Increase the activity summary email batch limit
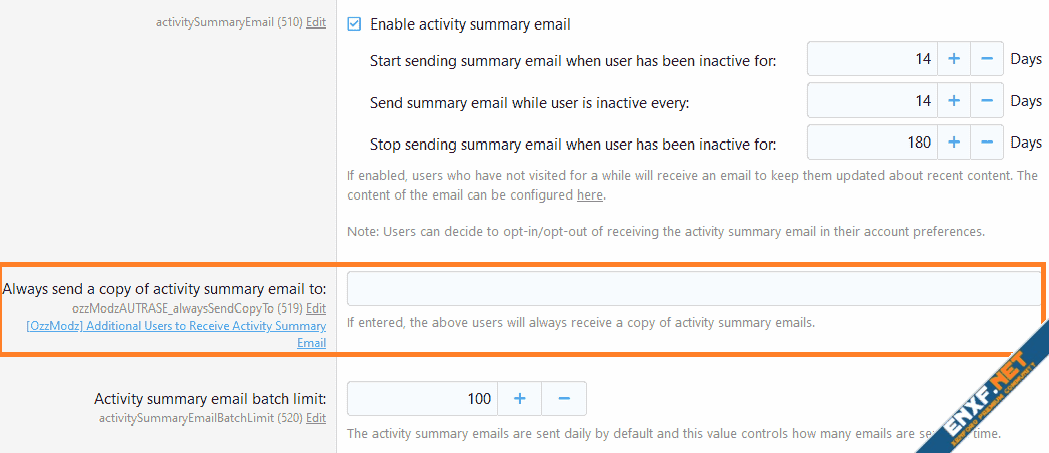 [x=520, y=399]
